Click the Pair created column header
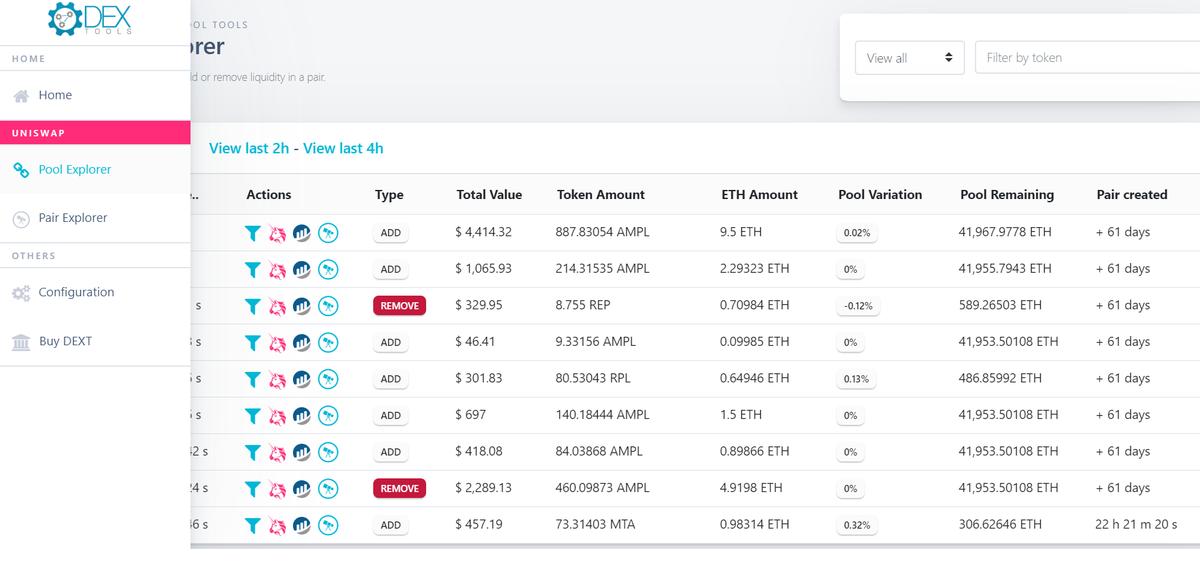 click(x=1132, y=195)
